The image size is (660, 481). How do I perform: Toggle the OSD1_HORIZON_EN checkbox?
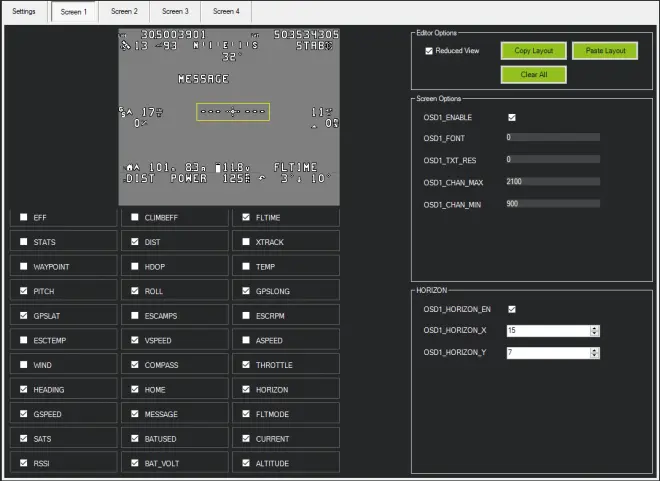512,309
